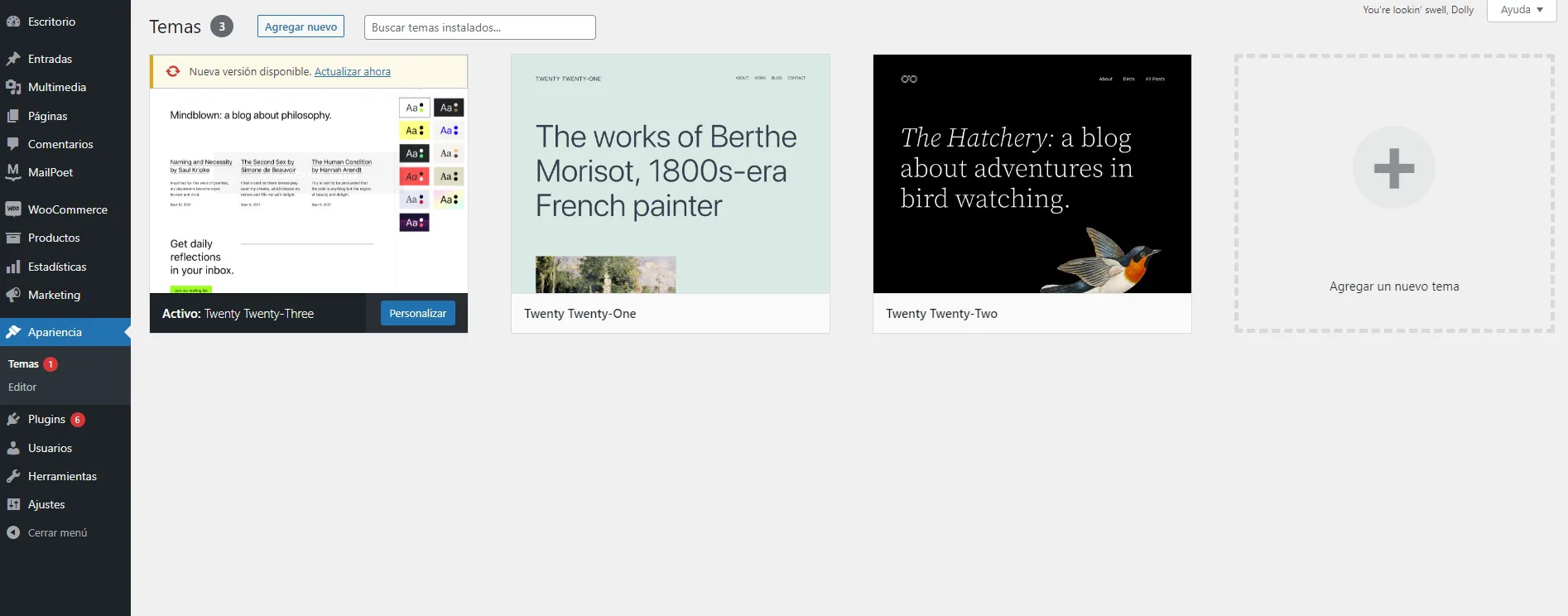Focus the Buscar temas instalados search field
1568x616 pixels.
479,27
